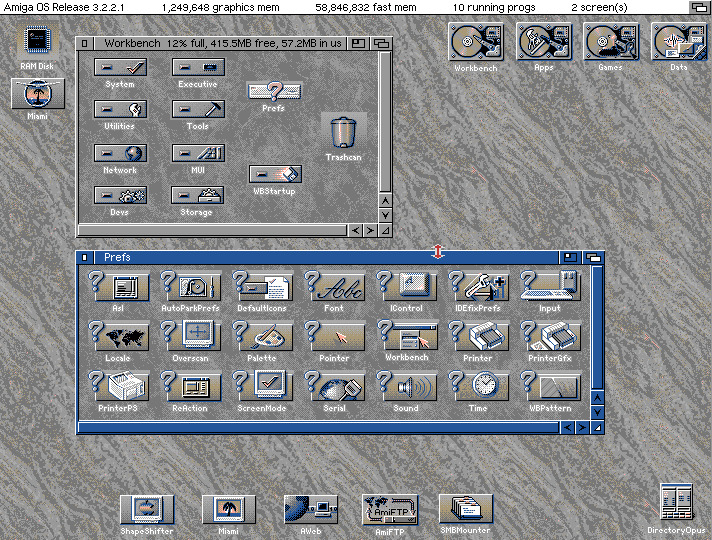Click Prefs window depth gadget
The height and width of the screenshot is (540, 712).
pyautogui.click(x=593, y=258)
